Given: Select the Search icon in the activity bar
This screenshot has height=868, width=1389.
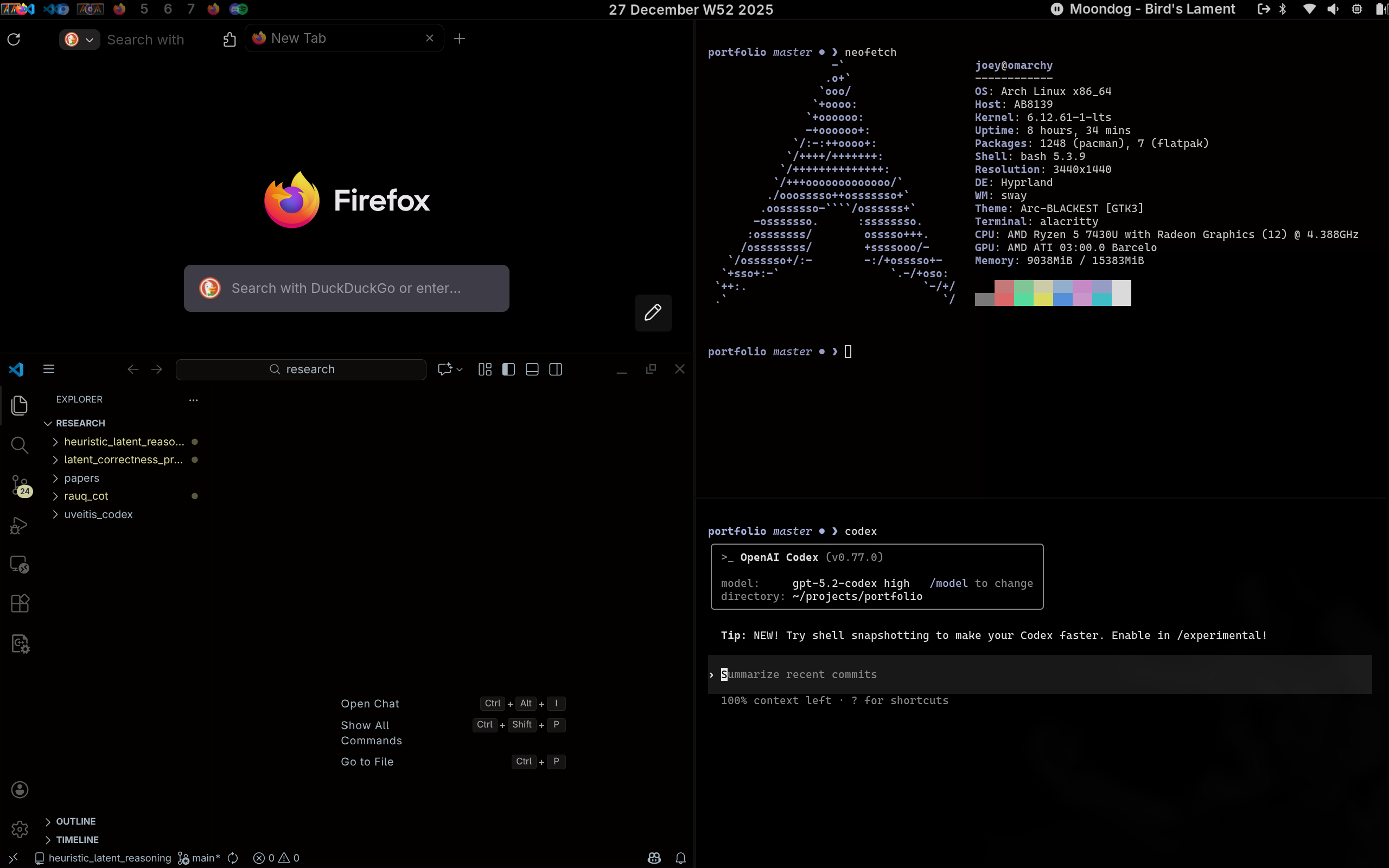Looking at the screenshot, I should click(20, 445).
